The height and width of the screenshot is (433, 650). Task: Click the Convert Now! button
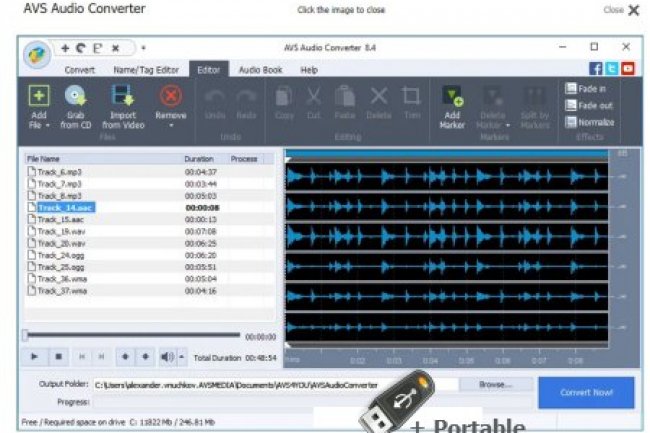(x=585, y=392)
